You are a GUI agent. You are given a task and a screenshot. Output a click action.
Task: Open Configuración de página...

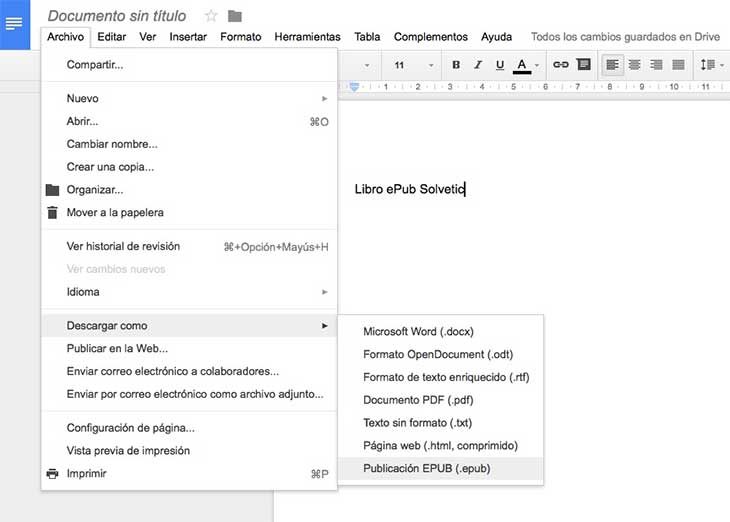[x=189, y=428]
